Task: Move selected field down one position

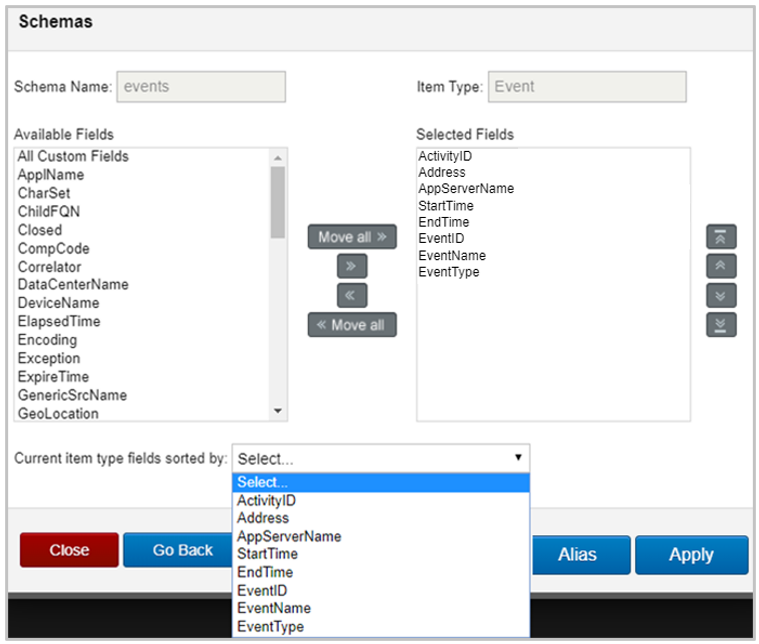Action: (721, 295)
